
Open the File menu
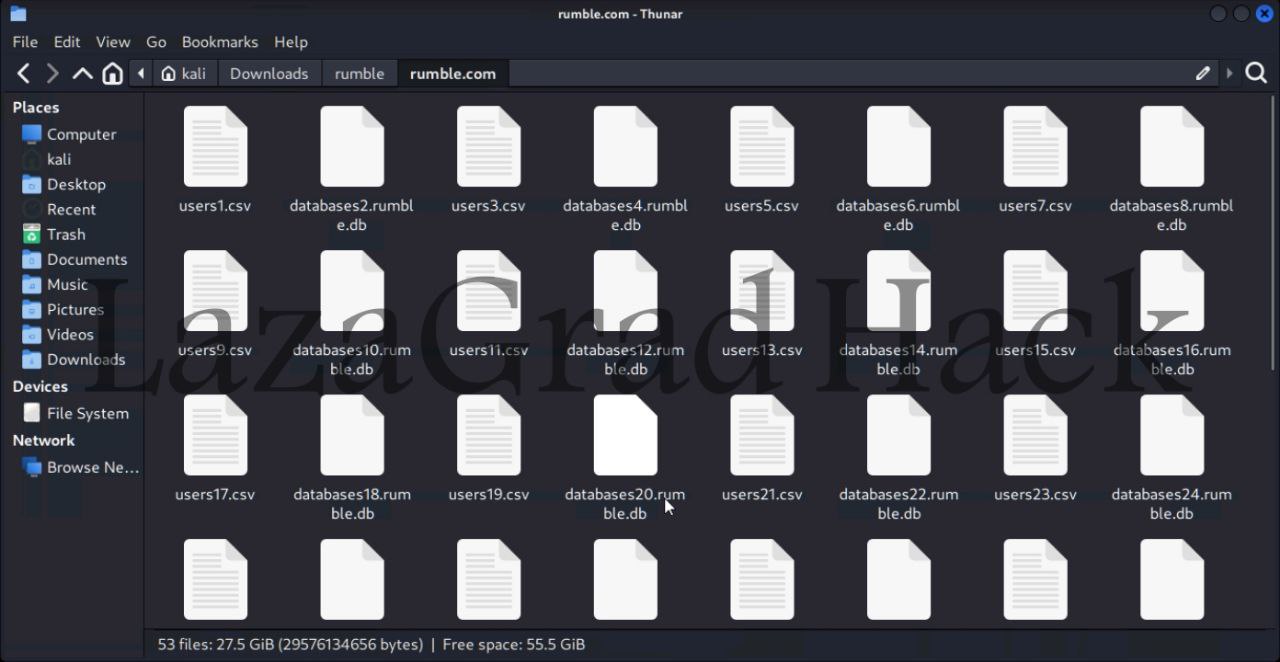[25, 42]
